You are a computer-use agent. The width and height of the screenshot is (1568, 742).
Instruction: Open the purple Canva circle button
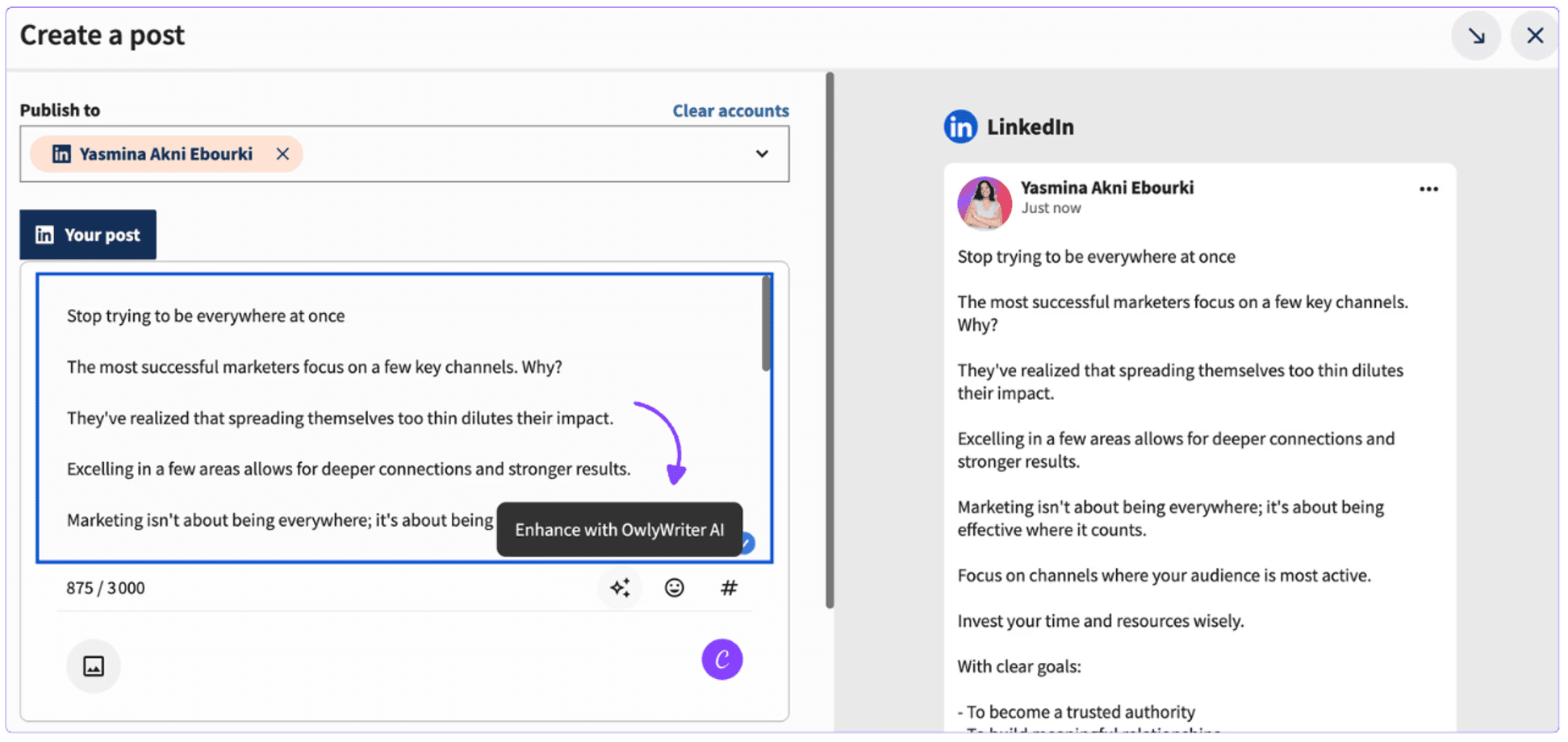pyautogui.click(x=722, y=660)
